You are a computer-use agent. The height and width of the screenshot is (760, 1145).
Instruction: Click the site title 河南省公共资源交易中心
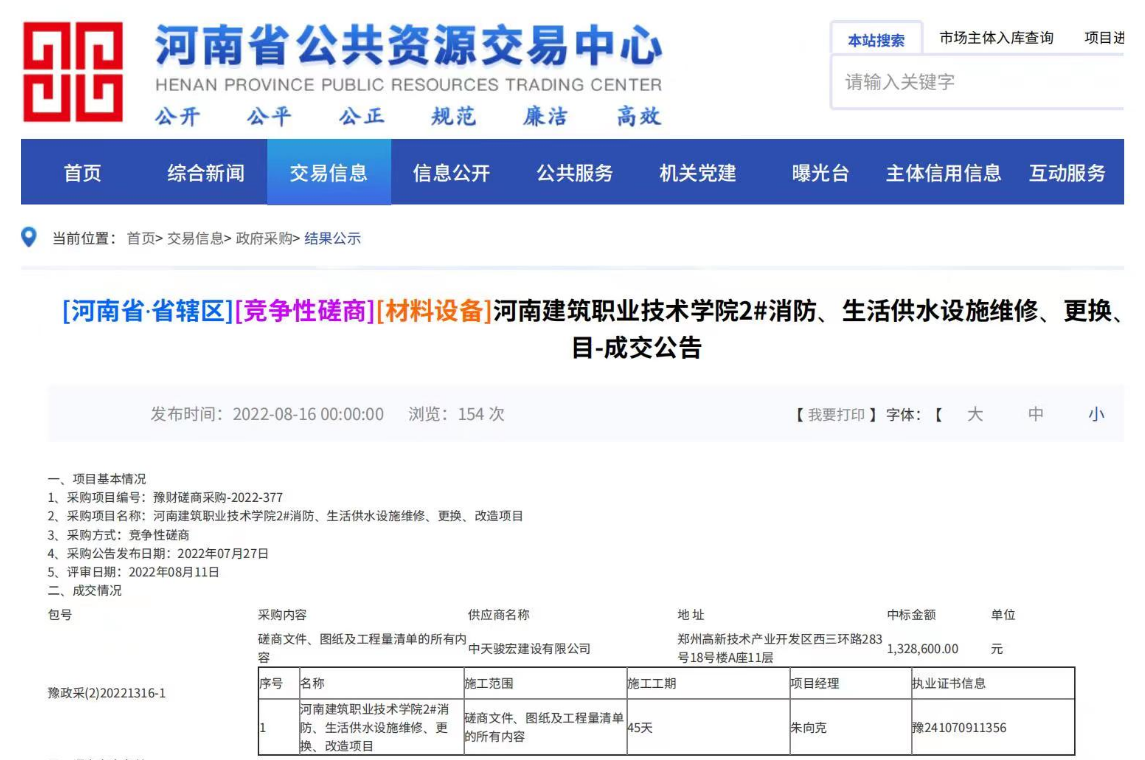408,45
